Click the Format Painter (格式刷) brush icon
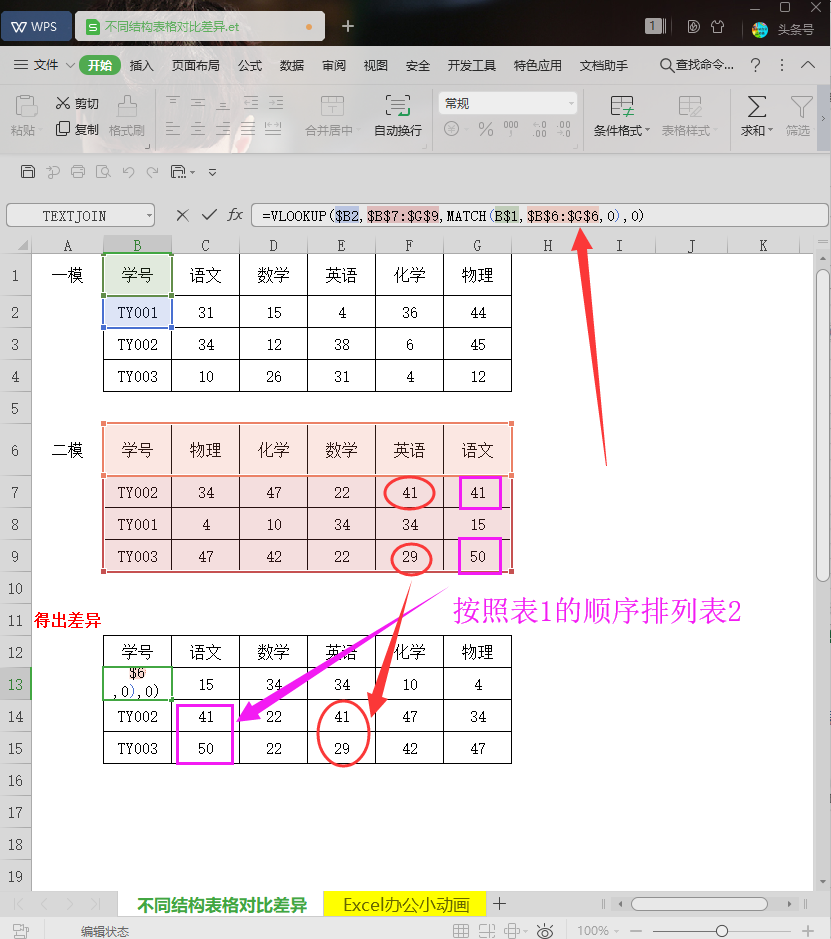Viewport: 831px width, 939px height. [x=126, y=106]
